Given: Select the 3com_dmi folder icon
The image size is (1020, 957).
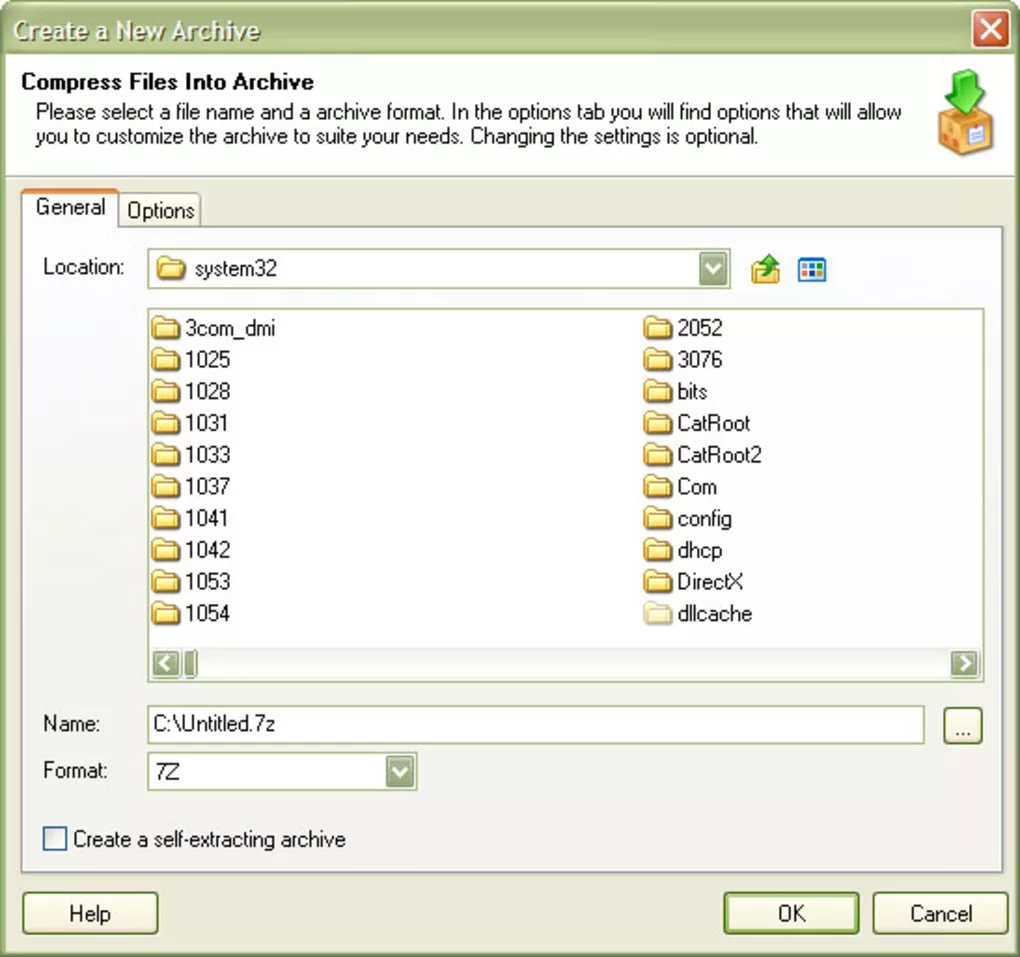Looking at the screenshot, I should 166,328.
